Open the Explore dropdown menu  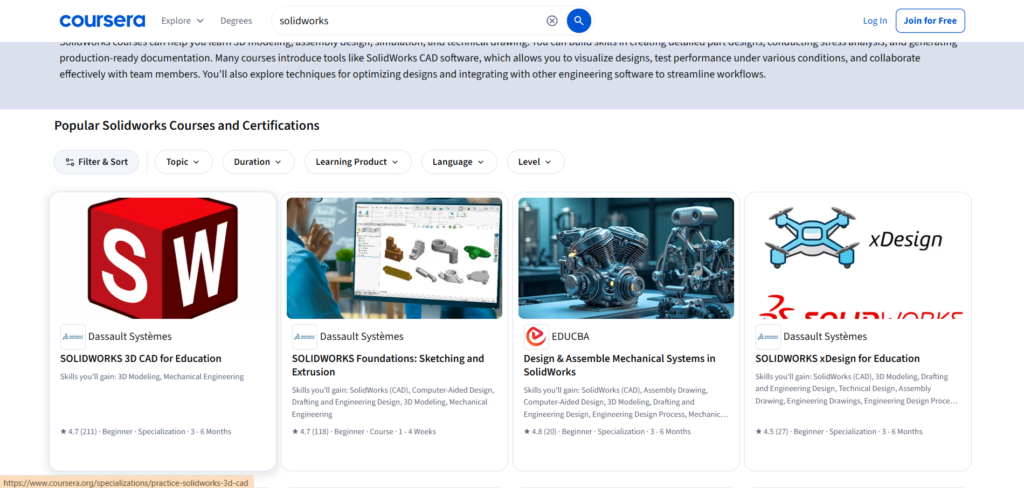pos(182,21)
